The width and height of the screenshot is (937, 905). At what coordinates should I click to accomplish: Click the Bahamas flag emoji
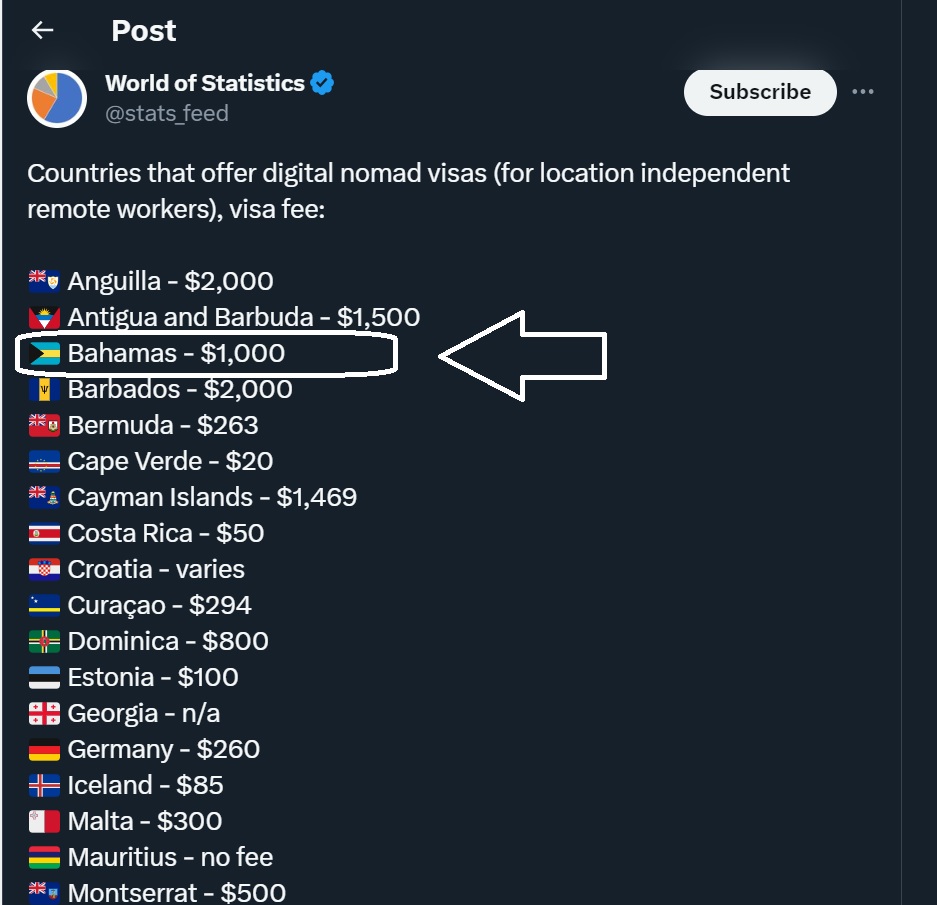click(x=44, y=354)
